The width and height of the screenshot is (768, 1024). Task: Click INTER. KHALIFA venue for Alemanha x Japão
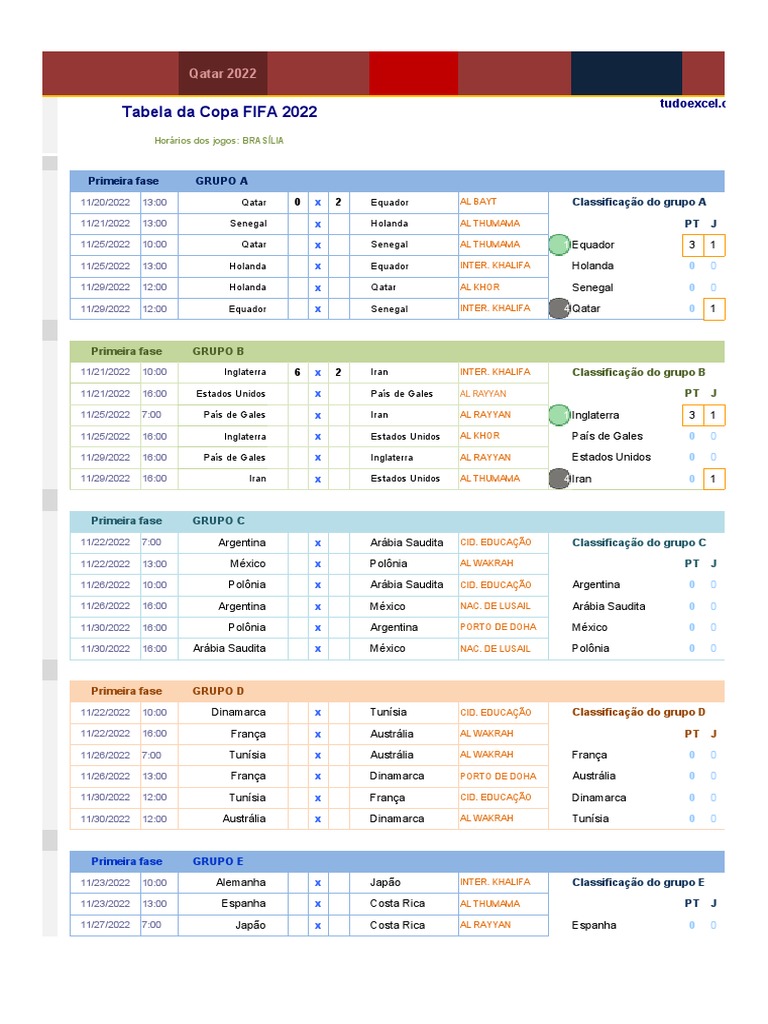[x=495, y=882]
